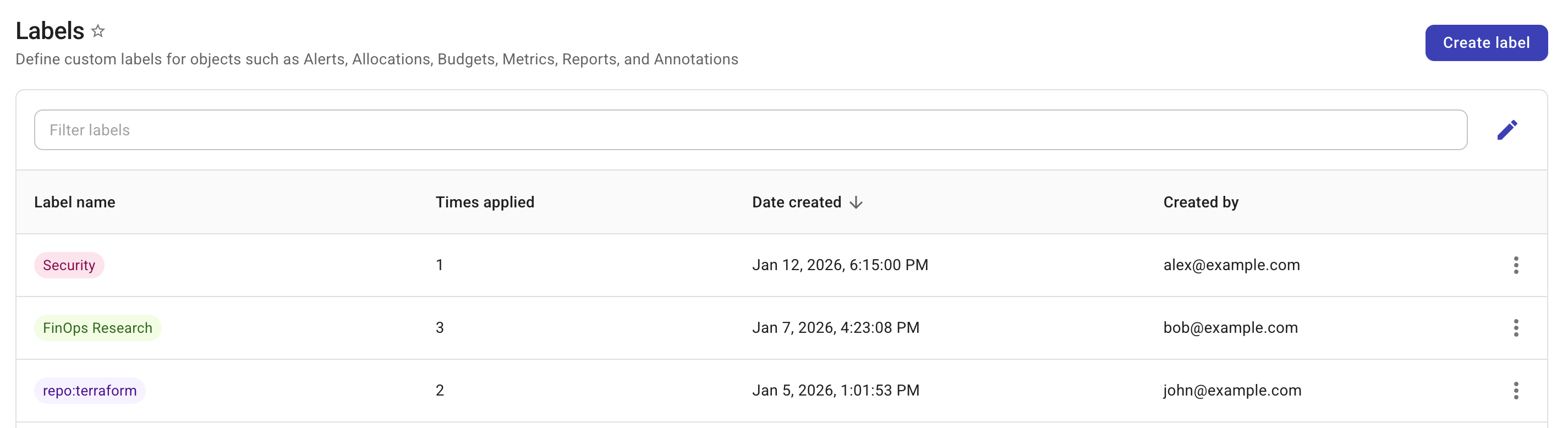The height and width of the screenshot is (428, 1568).
Task: Select the pink Security label chip
Action: (69, 266)
